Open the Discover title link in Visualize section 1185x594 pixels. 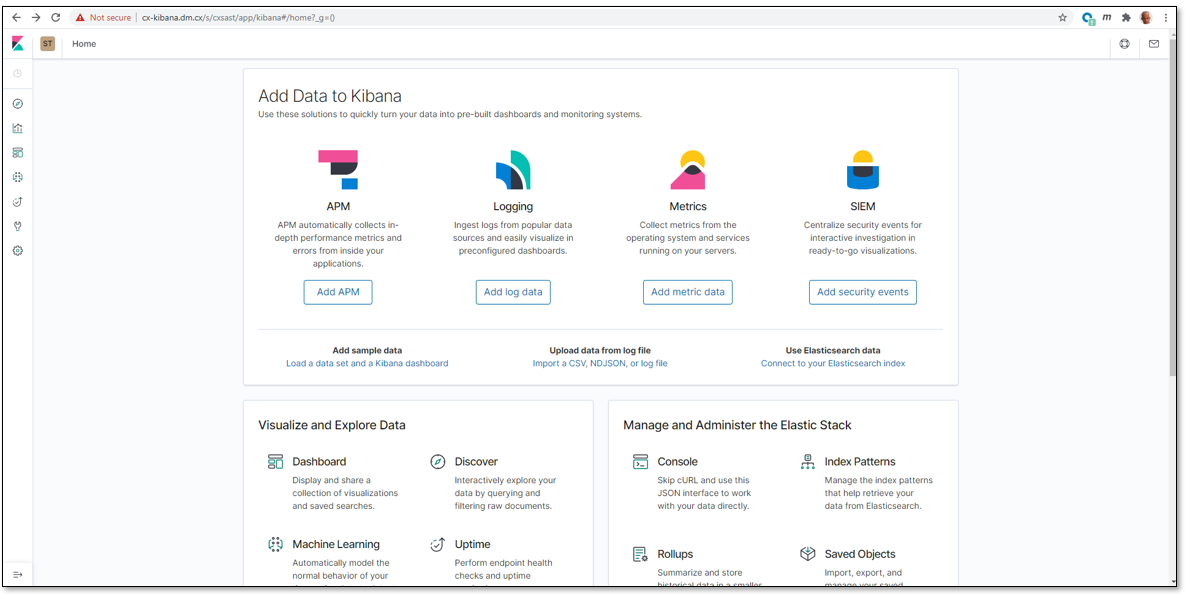point(476,462)
